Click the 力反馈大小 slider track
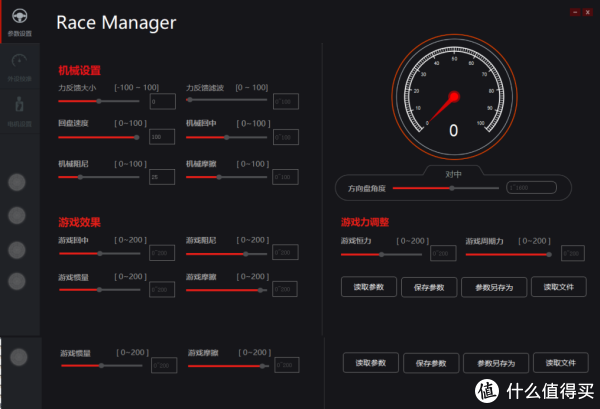 click(x=99, y=101)
